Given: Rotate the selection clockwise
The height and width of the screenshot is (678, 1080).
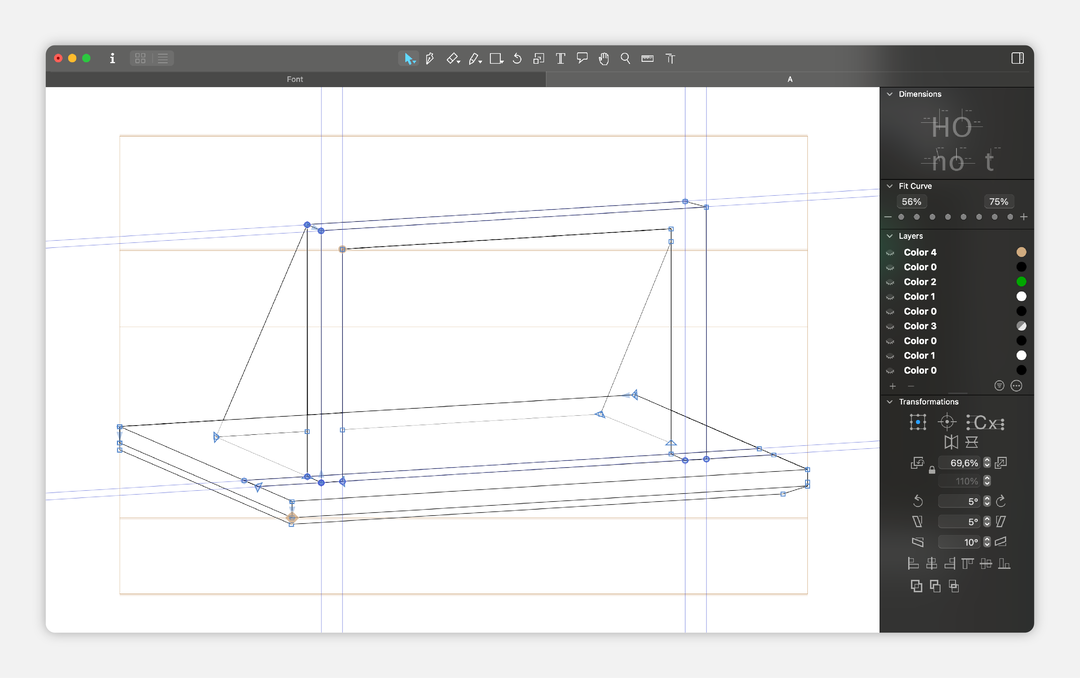Looking at the screenshot, I should point(1001,502).
